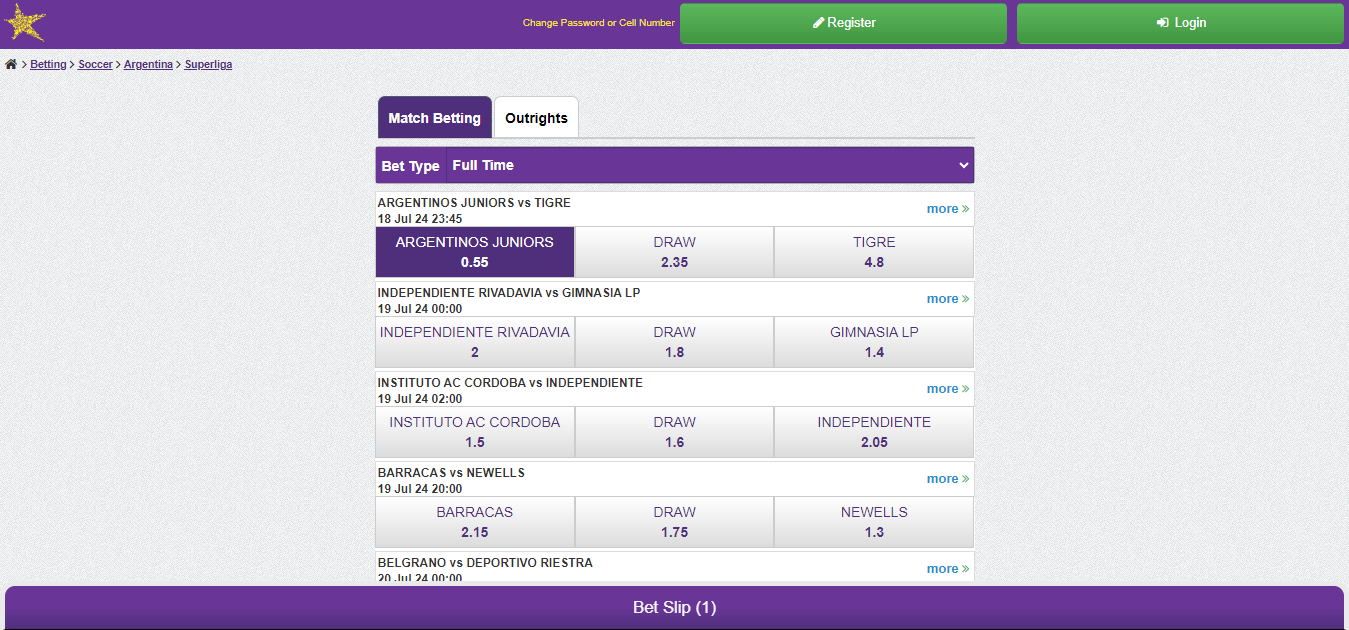1349x630 pixels.
Task: Click the Register button
Action: tap(843, 23)
